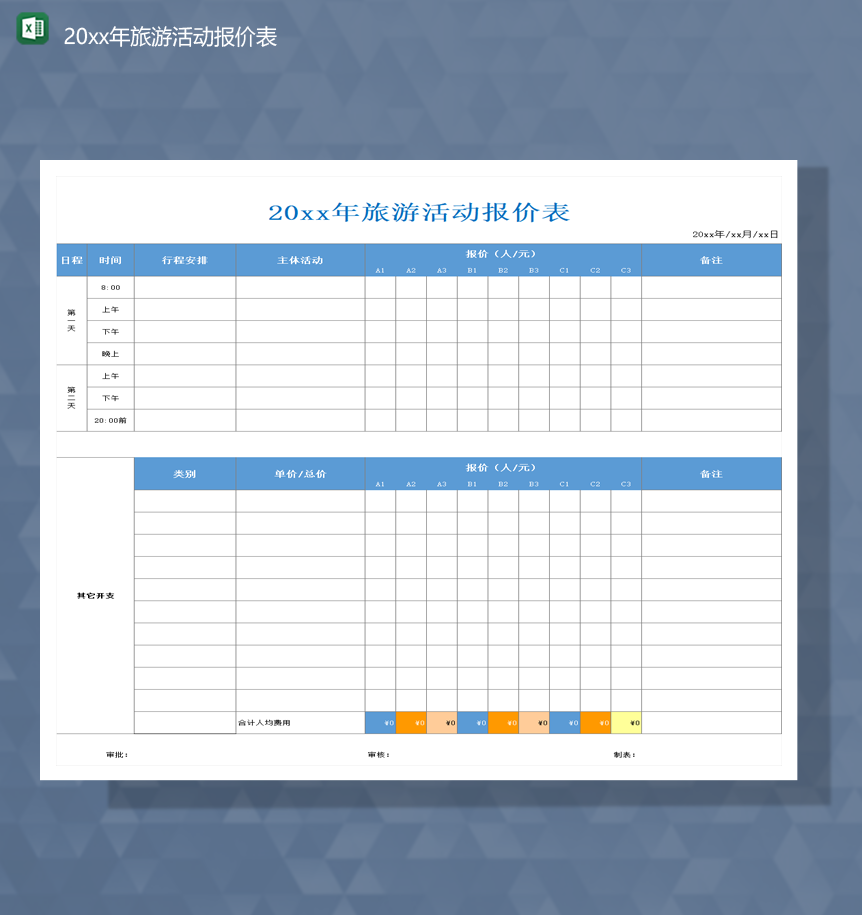862x915 pixels.
Task: Select the 时间 header cell
Action: pos(108,259)
